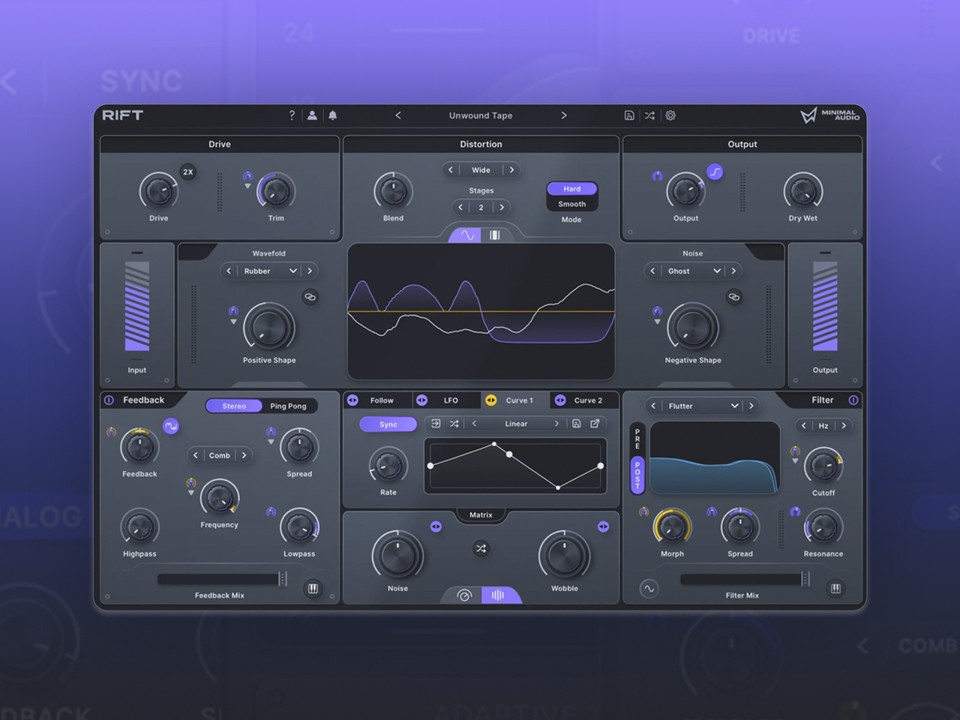
Task: Open the Flutter filter type dropdown
Action: click(x=702, y=406)
